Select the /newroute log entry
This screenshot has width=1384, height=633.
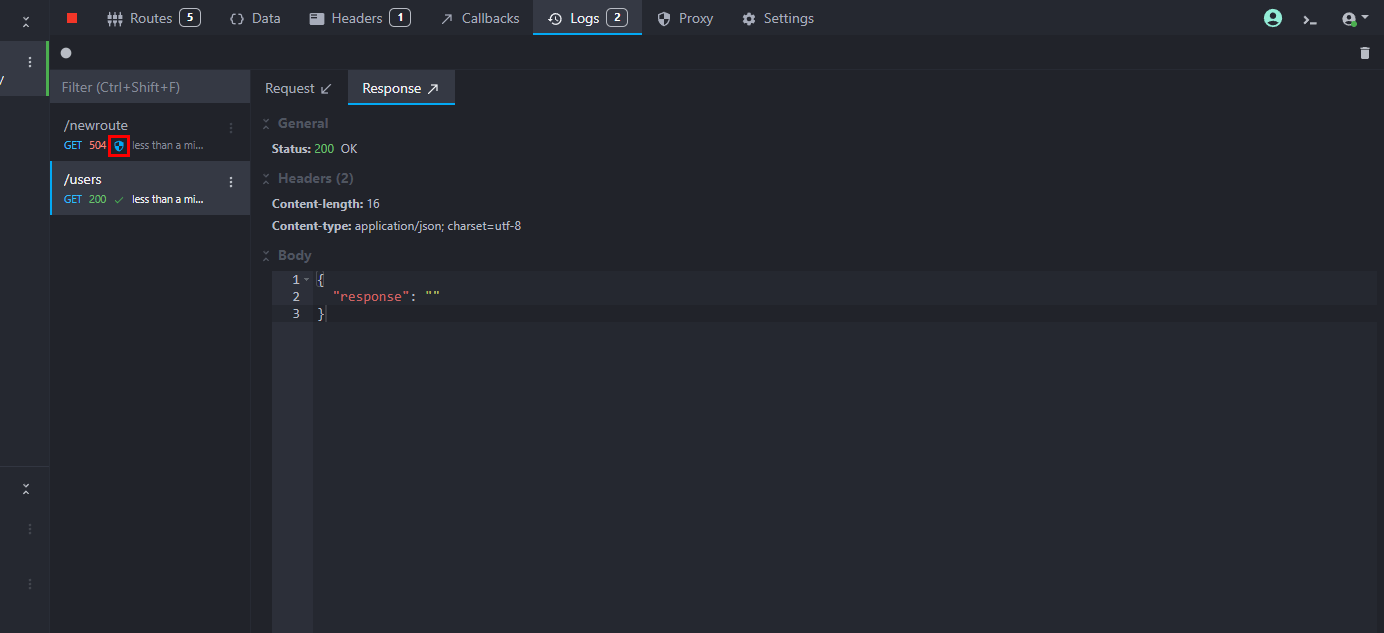coord(140,134)
